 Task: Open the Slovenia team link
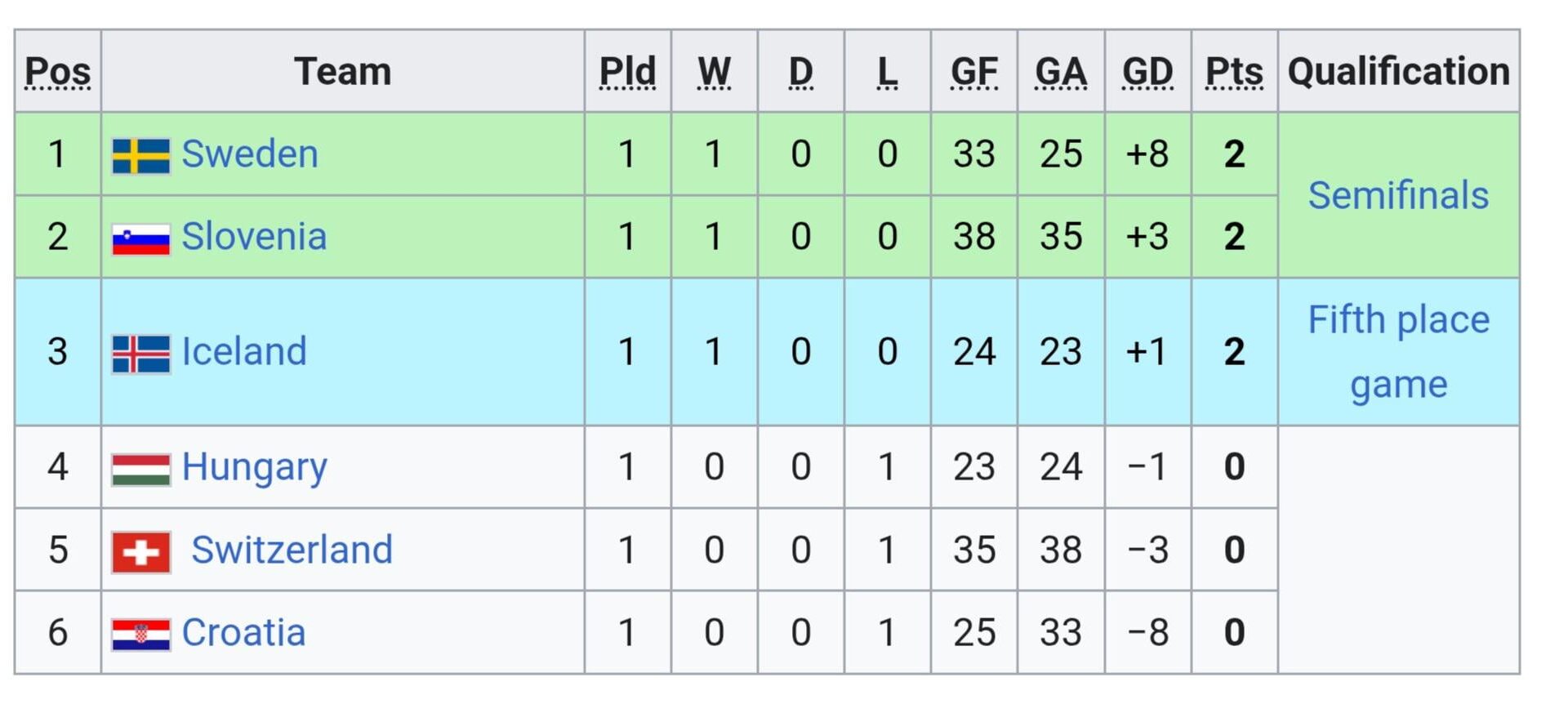coord(253,237)
